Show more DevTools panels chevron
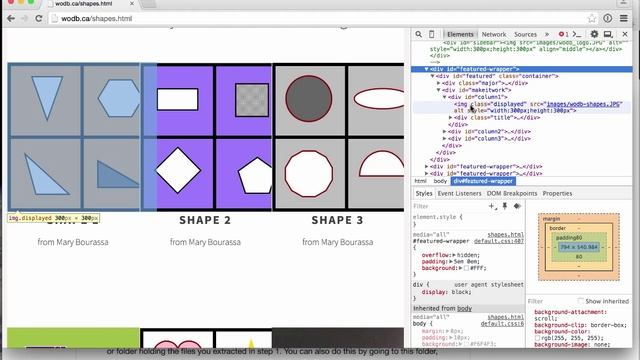The image size is (640, 360). 547,34
